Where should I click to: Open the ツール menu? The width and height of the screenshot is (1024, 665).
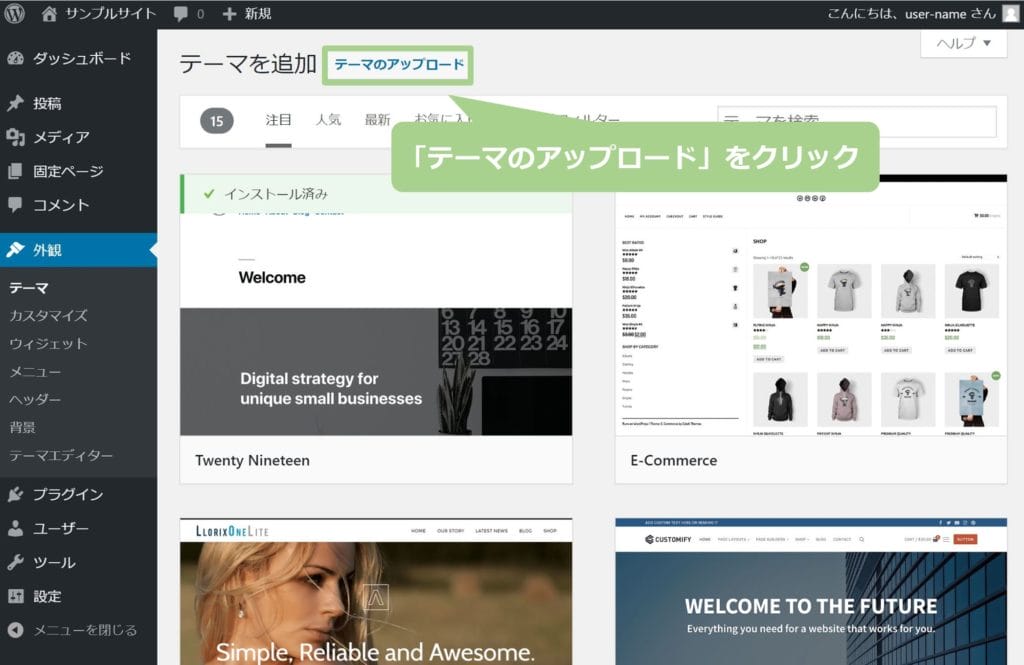(x=53, y=562)
